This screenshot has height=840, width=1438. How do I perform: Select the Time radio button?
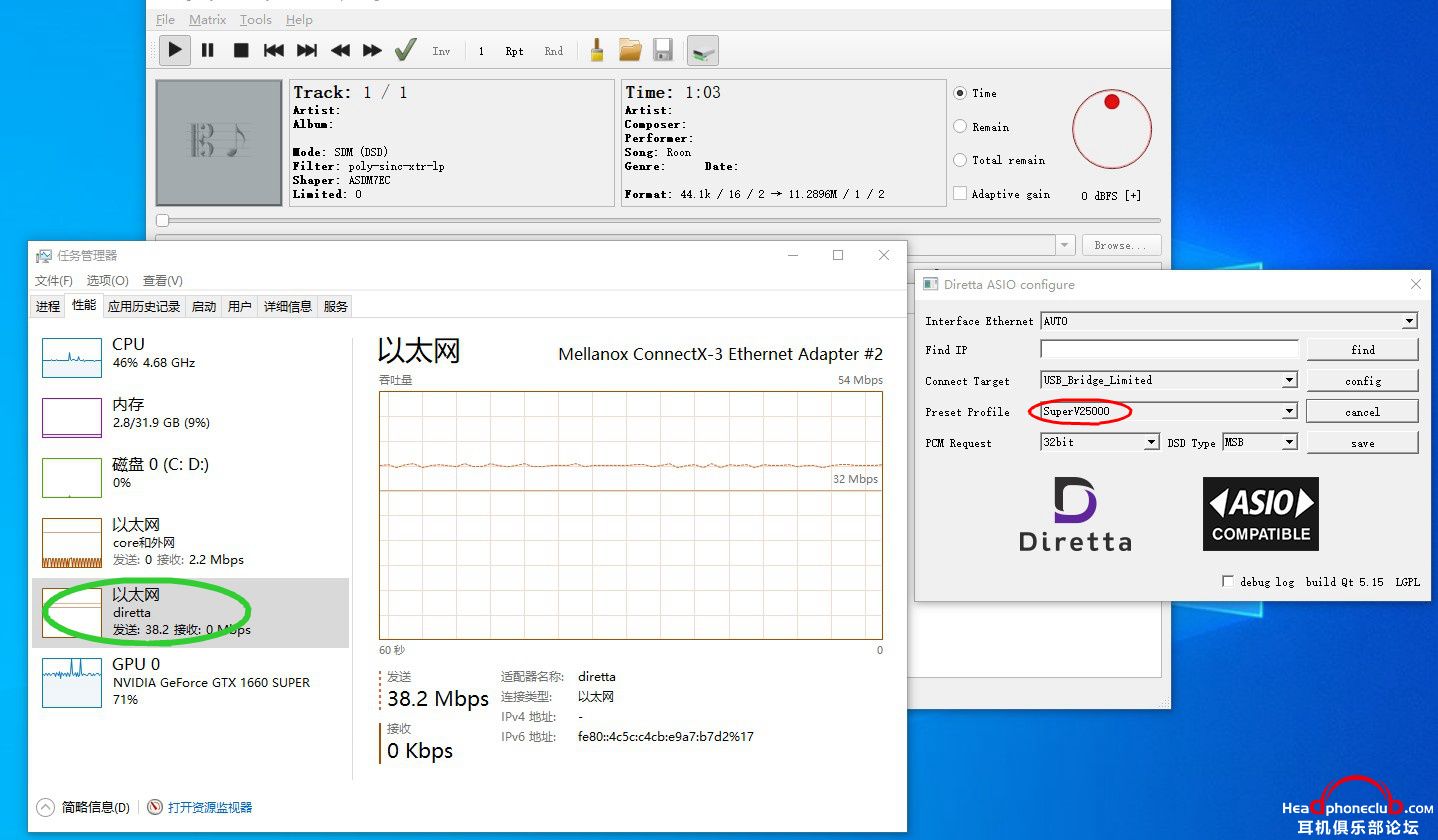coord(960,93)
